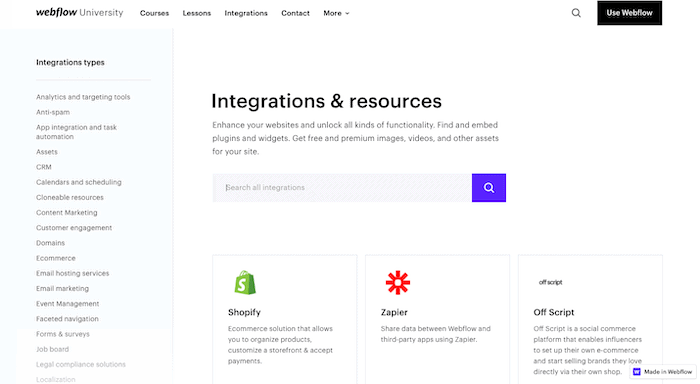
Task: Click Off Script's social commerce description
Action: [588, 350]
